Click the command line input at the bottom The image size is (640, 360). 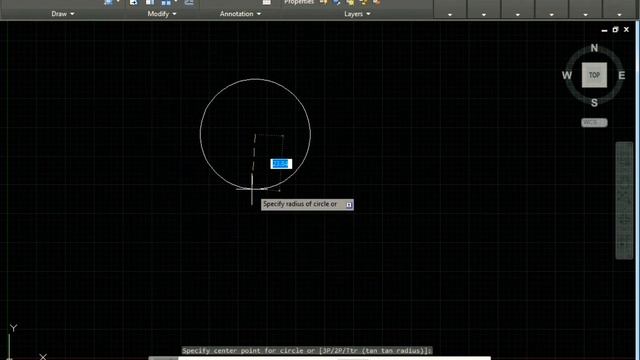[x=334, y=358]
